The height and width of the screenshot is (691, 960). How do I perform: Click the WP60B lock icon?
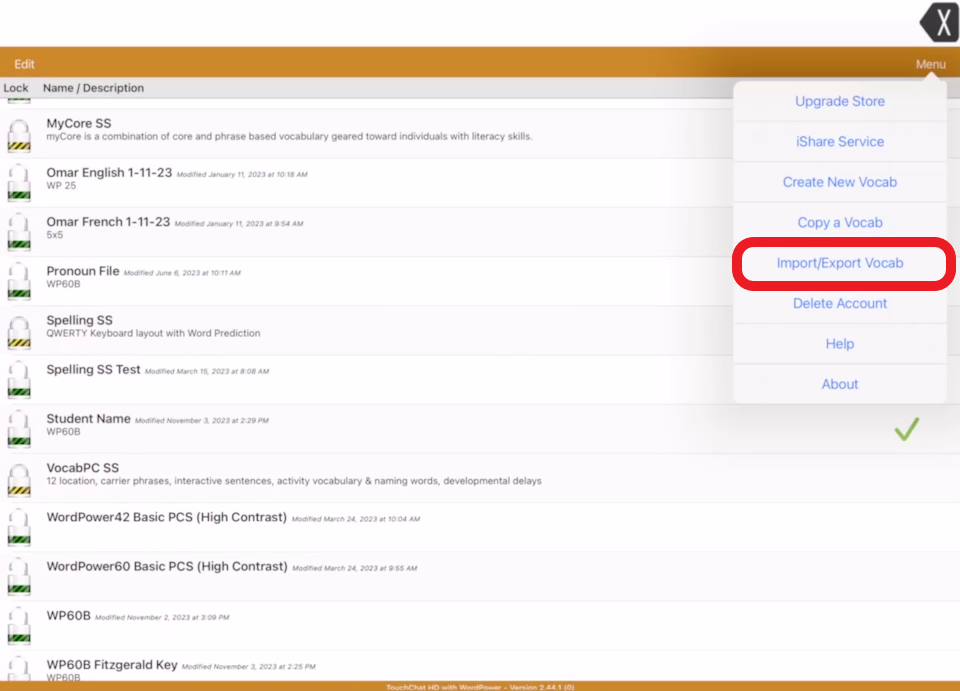[x=19, y=626]
